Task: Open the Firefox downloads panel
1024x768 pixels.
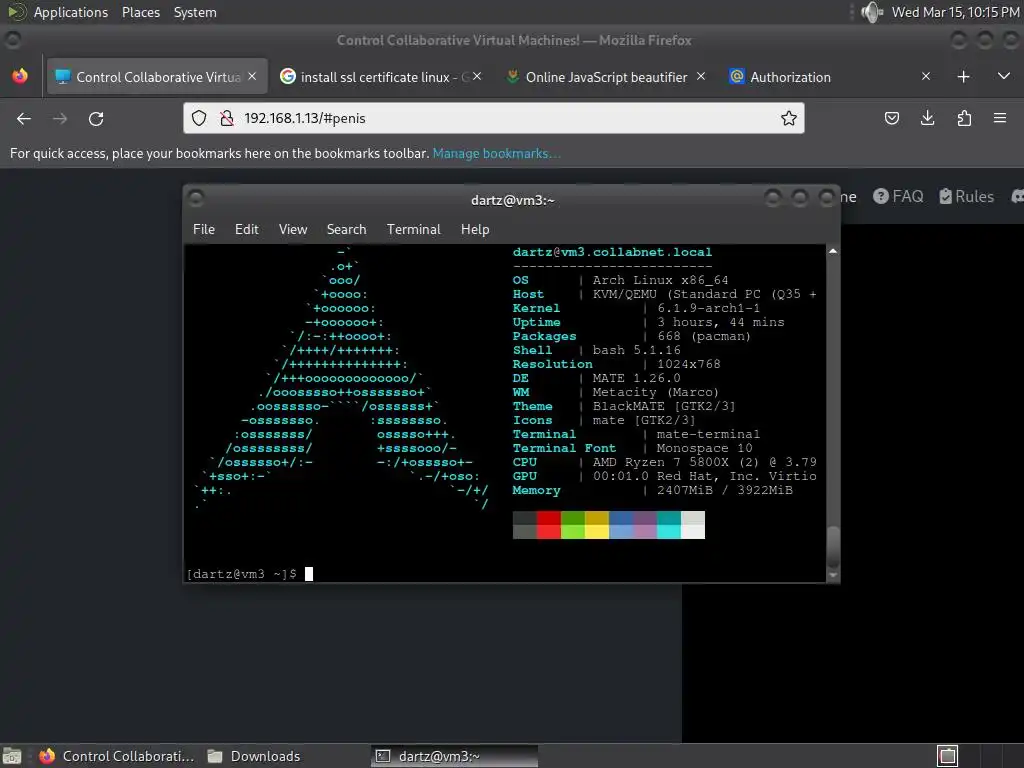Action: [x=927, y=118]
